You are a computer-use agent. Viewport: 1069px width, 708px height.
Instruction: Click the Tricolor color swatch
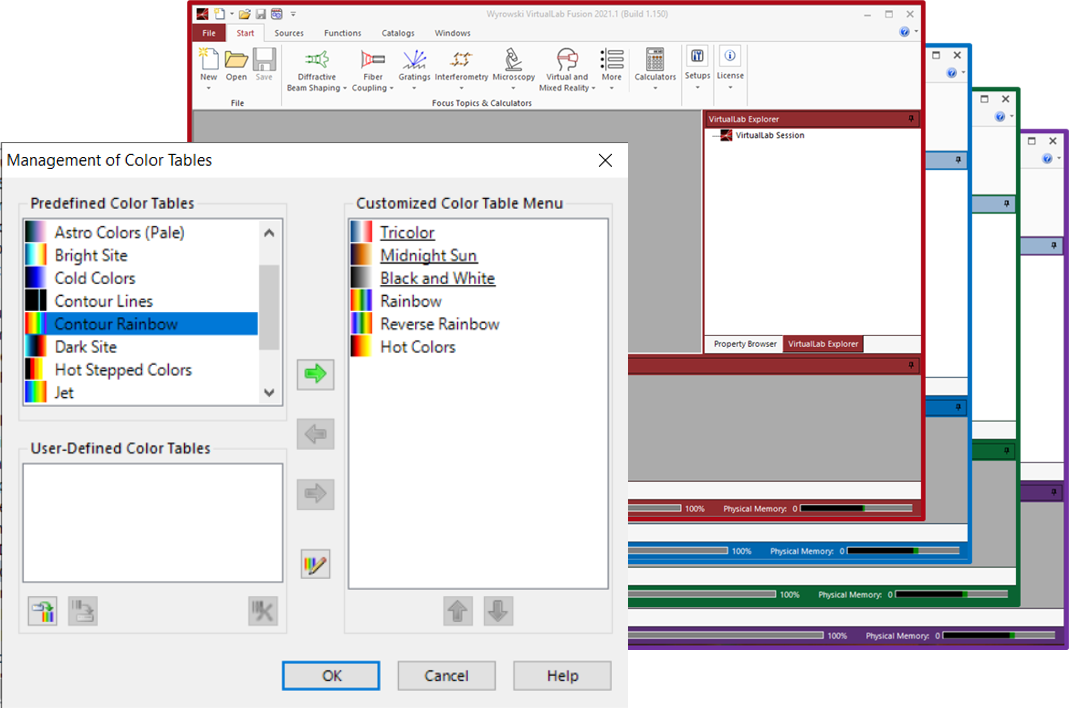(361, 233)
